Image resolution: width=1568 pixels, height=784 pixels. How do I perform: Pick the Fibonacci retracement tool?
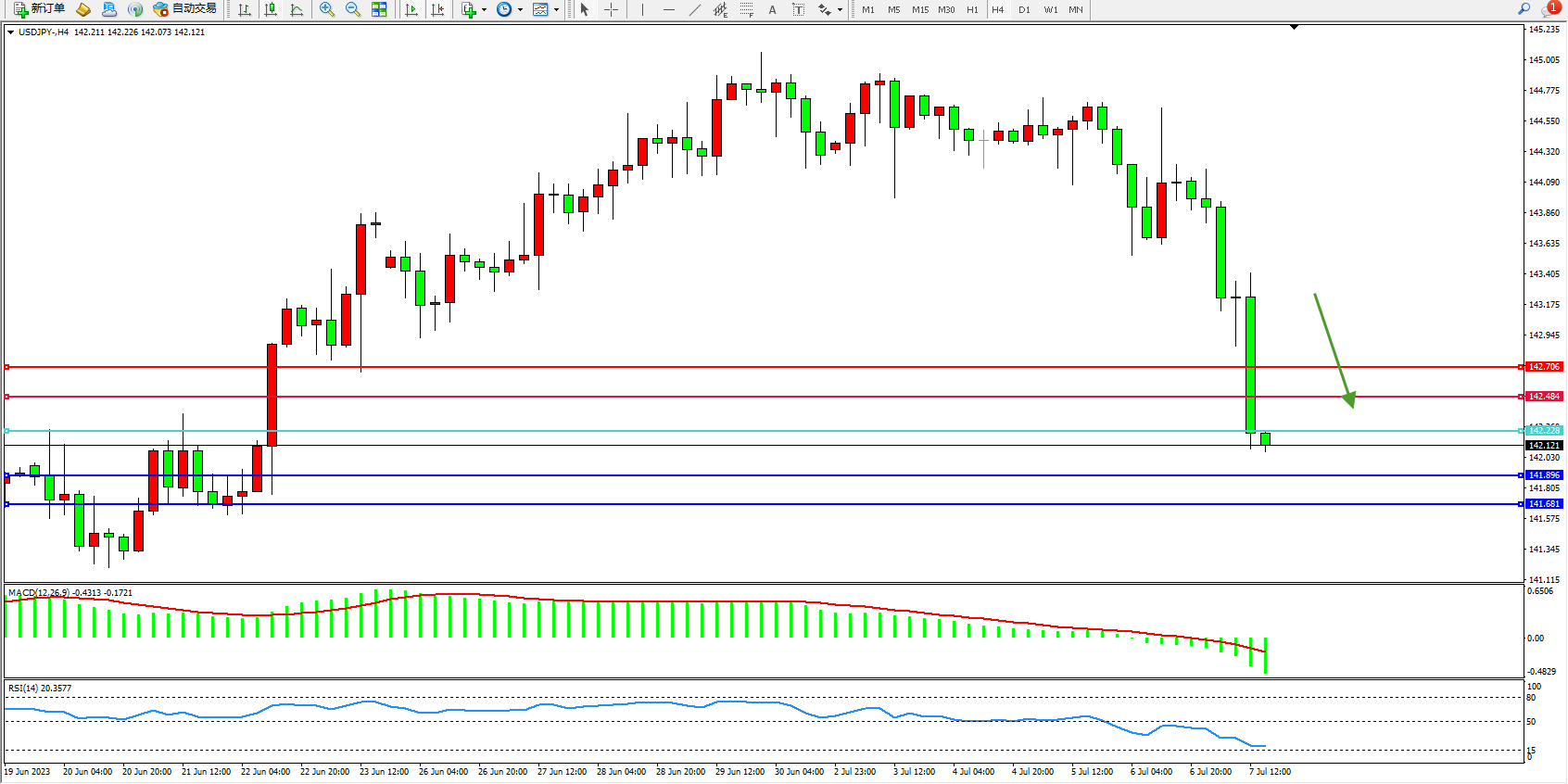[x=747, y=9]
